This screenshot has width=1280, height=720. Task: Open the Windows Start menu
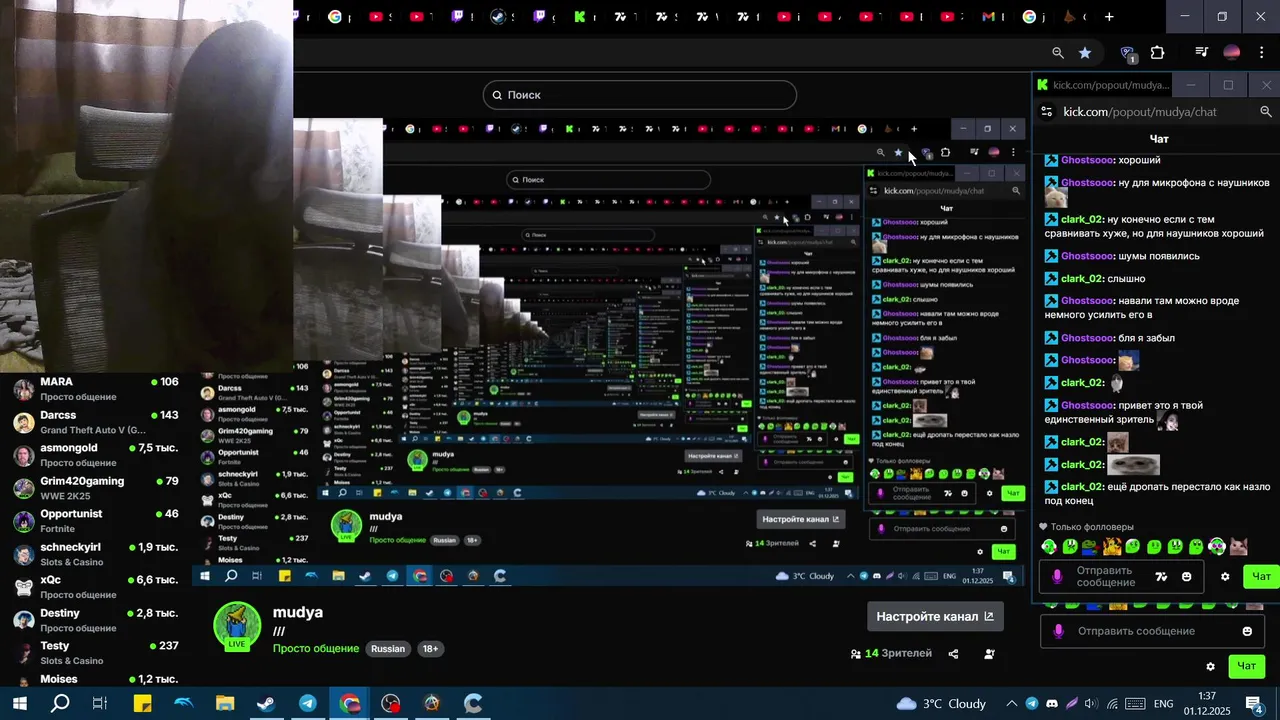(x=19, y=704)
